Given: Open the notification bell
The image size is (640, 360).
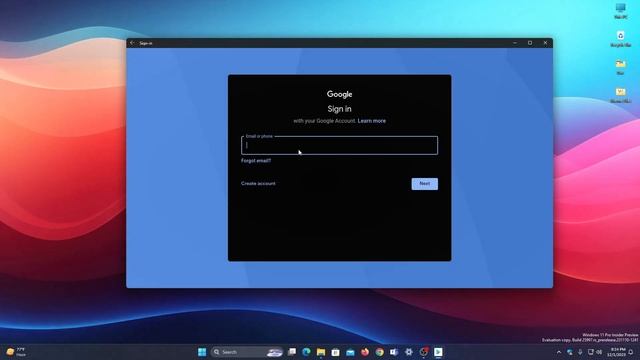Looking at the screenshot, I should (631, 352).
